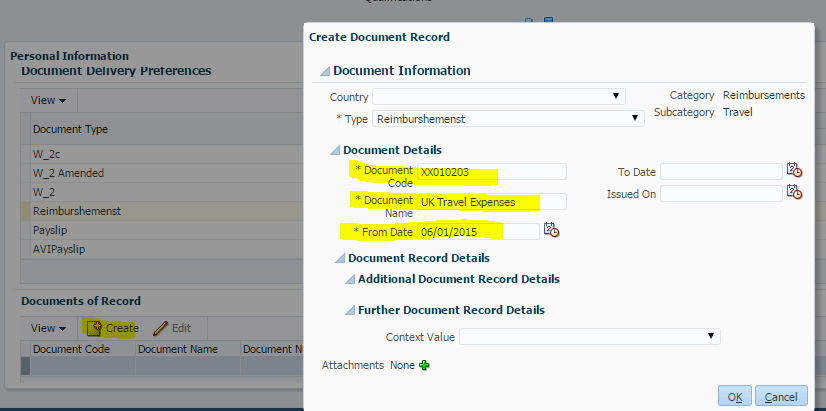
Task: Click the To Date input field
Action: click(721, 171)
